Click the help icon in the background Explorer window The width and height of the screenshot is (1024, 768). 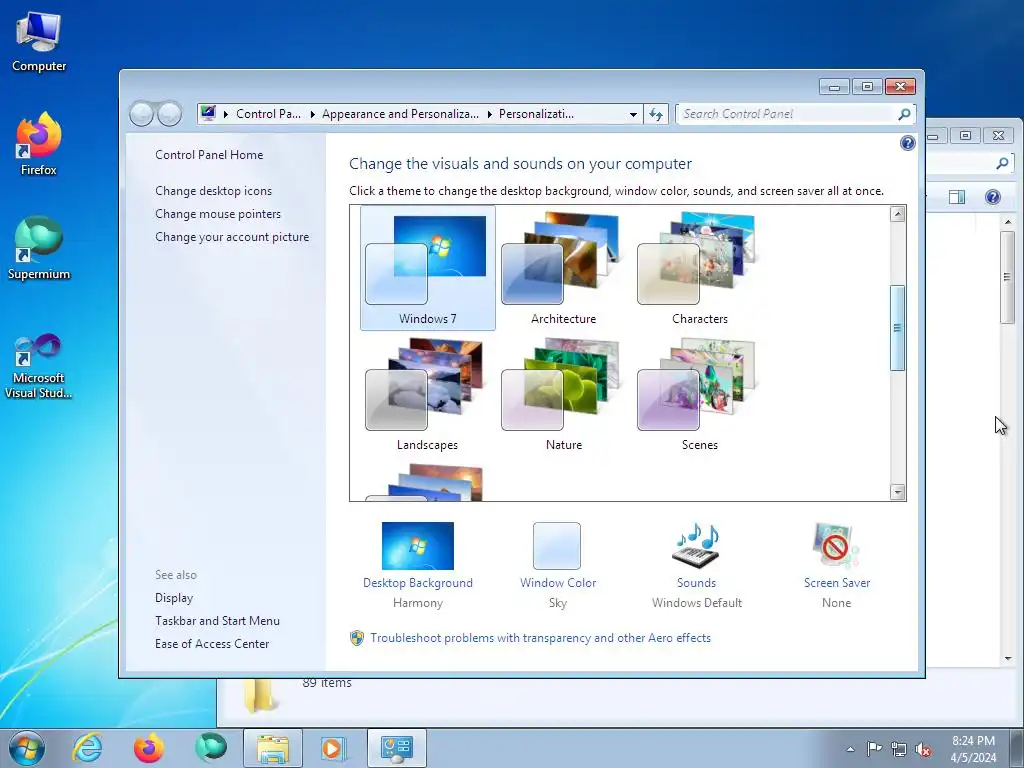click(992, 197)
